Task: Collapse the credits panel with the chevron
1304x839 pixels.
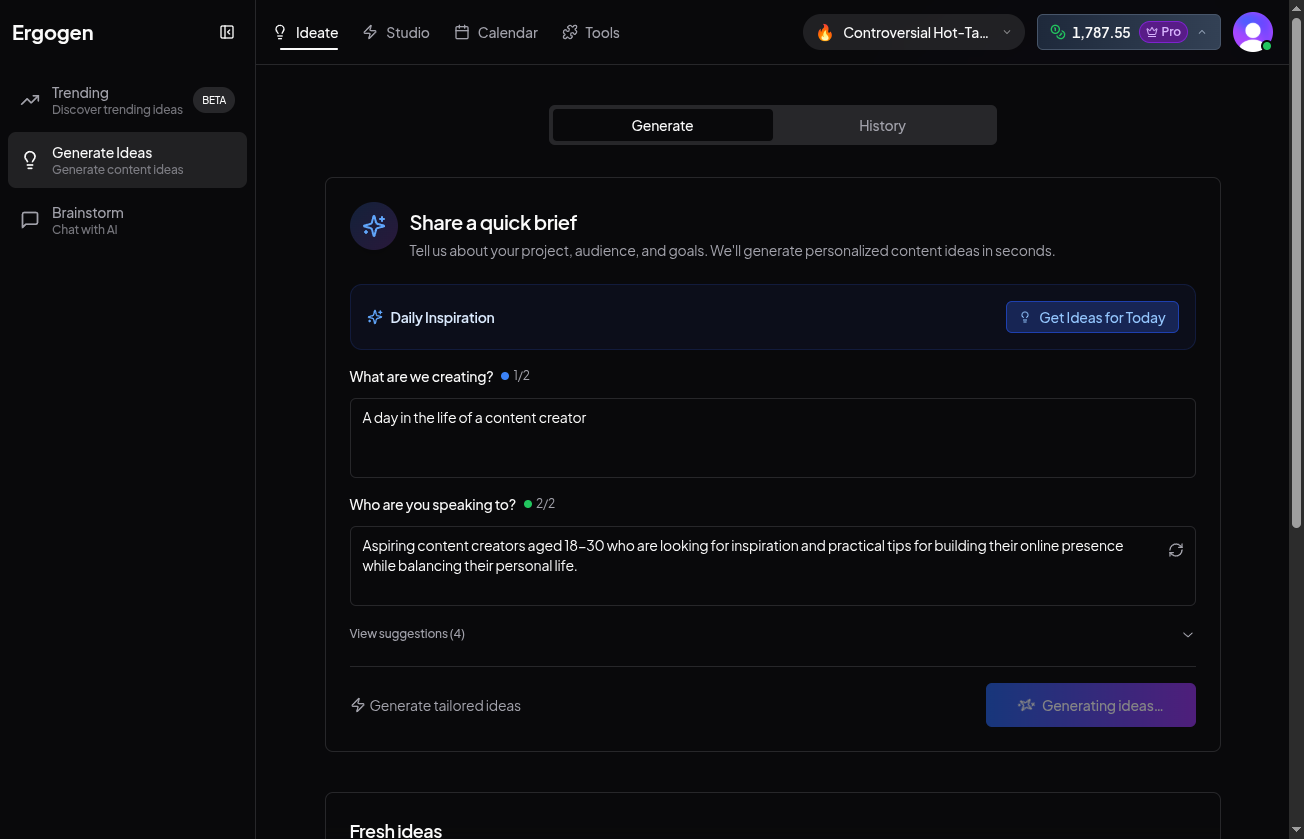Action: (x=1201, y=32)
